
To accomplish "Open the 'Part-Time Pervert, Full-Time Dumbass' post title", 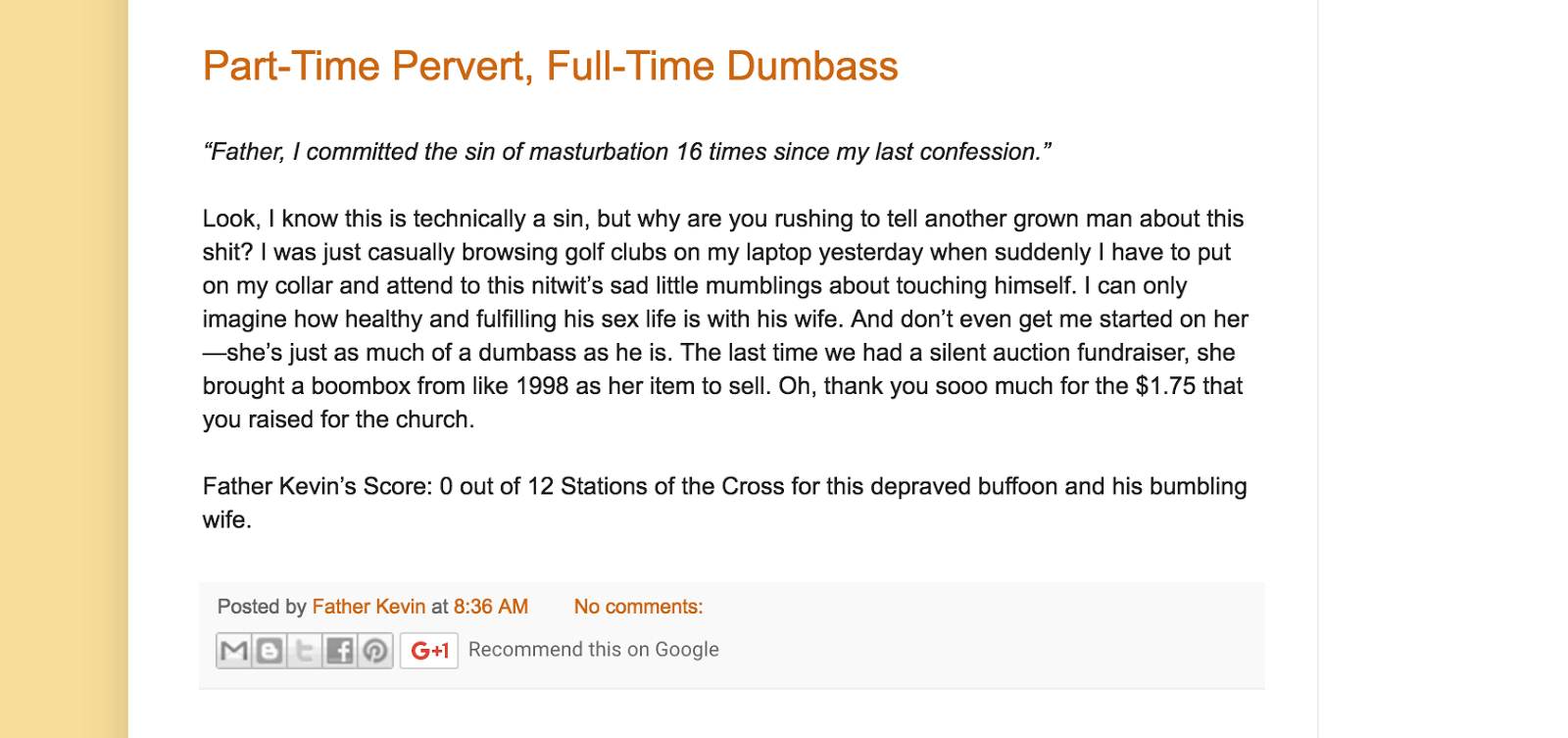I will click(550, 67).
